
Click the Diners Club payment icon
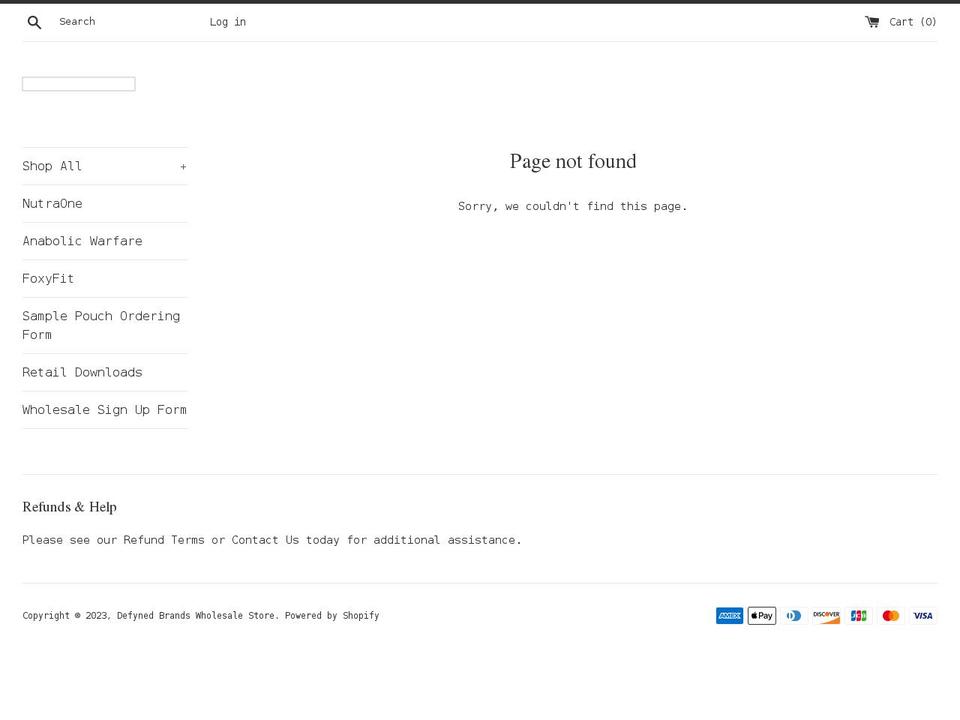[794, 615]
